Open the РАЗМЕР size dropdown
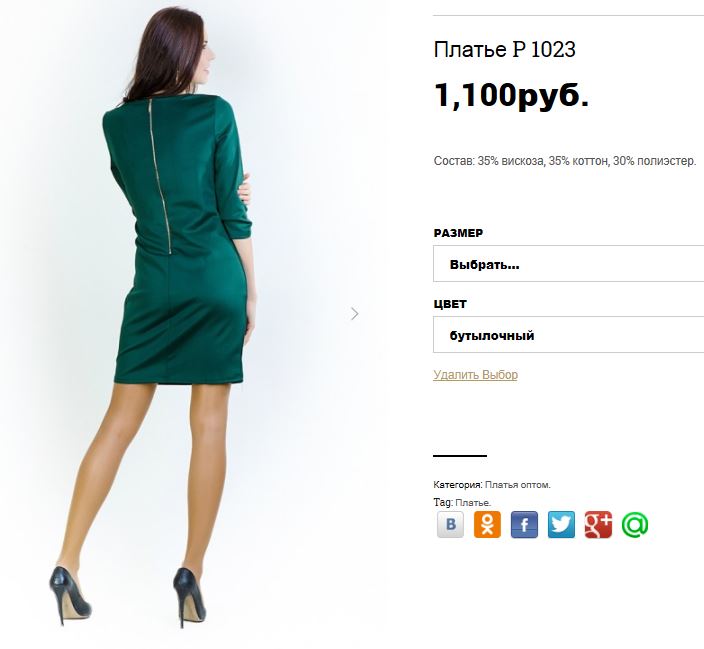 click(x=568, y=264)
